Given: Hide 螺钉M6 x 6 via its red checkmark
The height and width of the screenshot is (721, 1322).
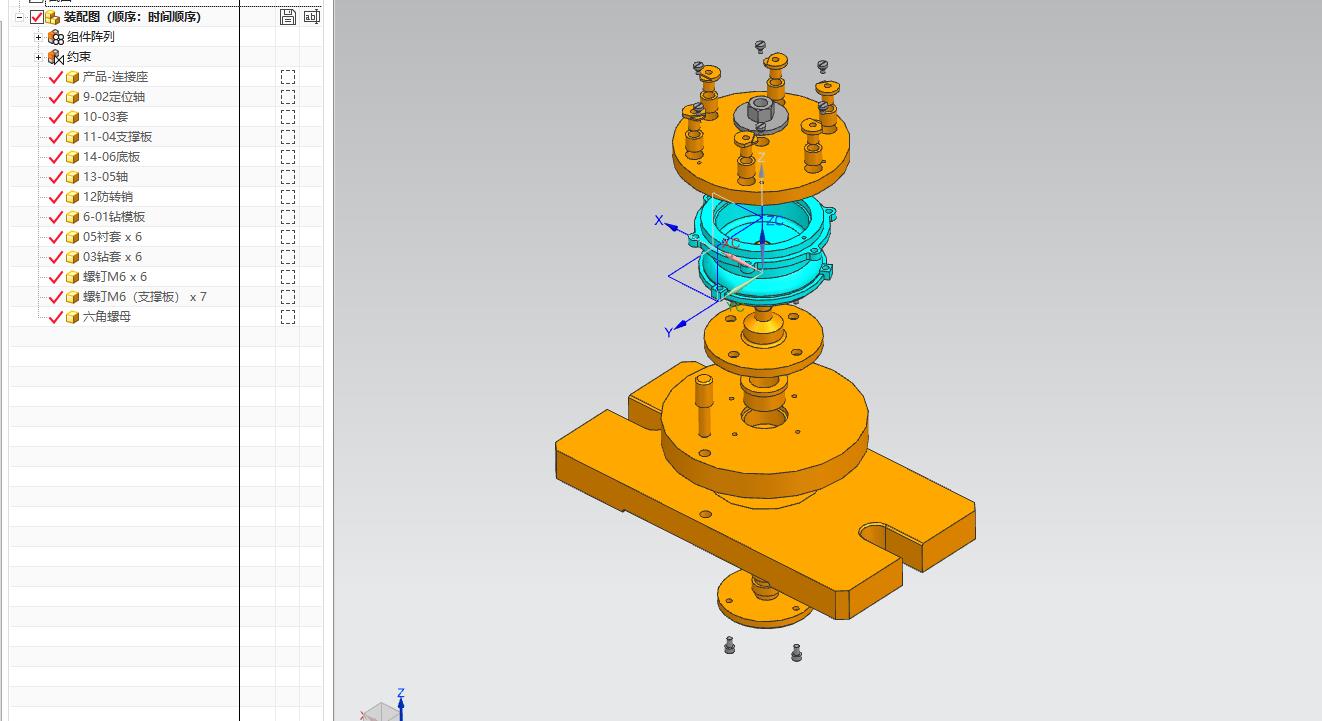Looking at the screenshot, I should click(56, 277).
